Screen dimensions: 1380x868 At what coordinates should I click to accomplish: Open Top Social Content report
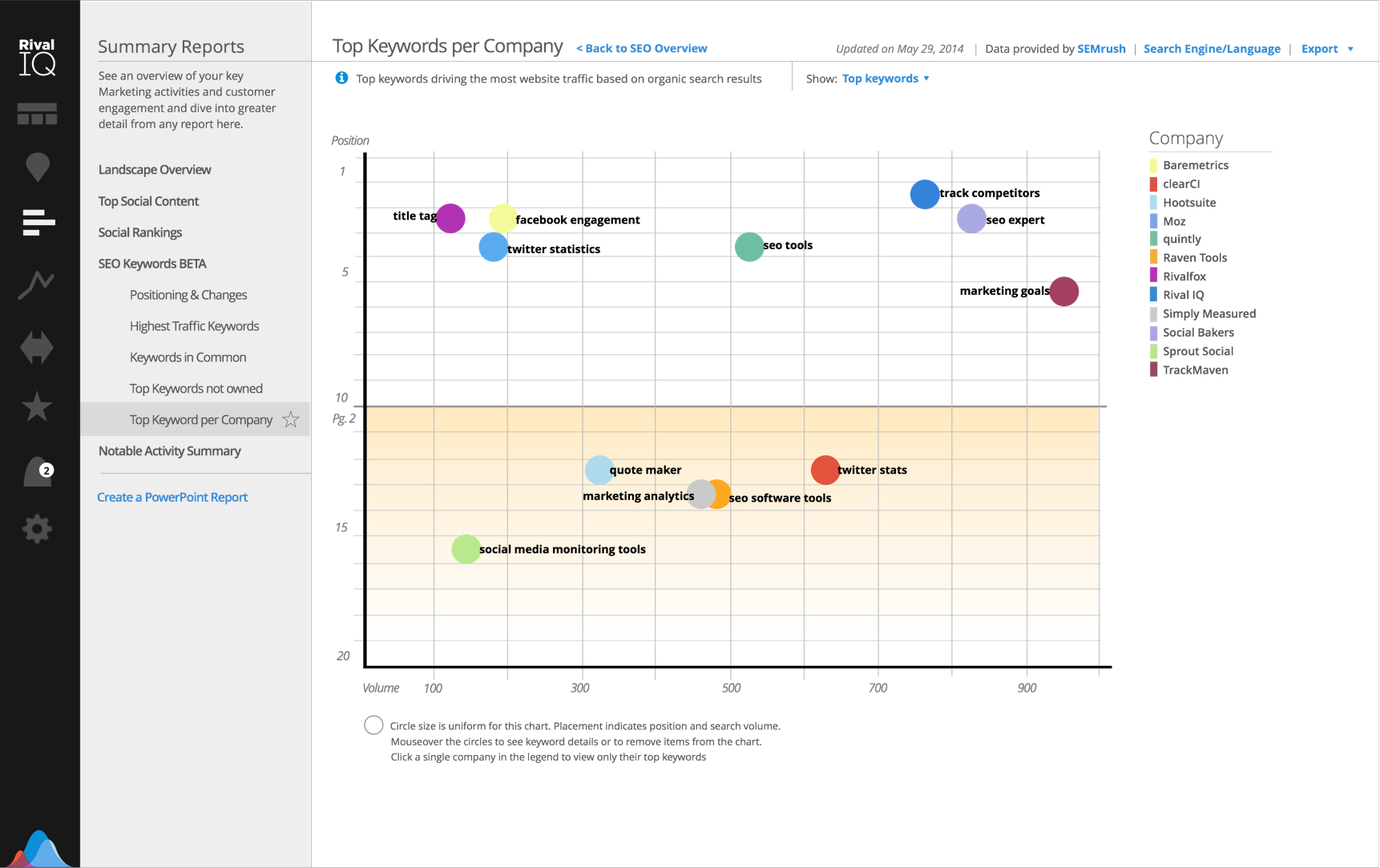coord(148,201)
